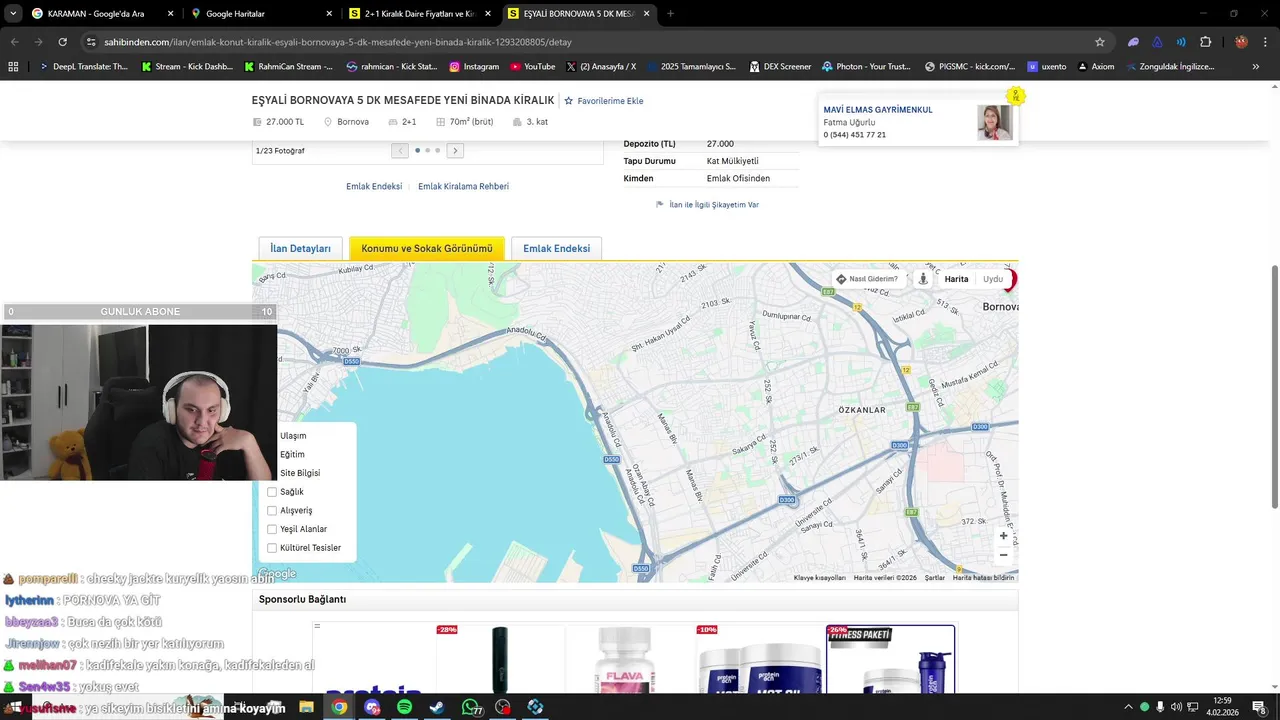Show next photo with right arrow
The image size is (1280, 720).
click(x=455, y=151)
